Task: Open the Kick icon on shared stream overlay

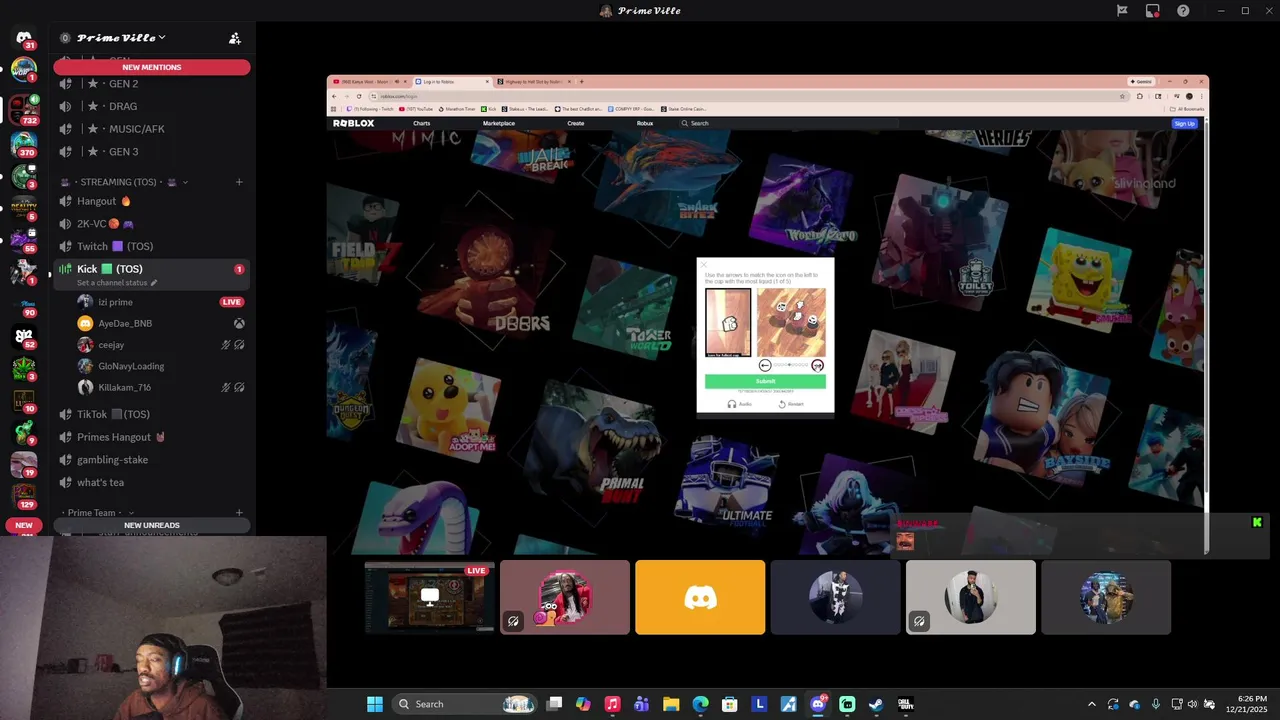Action: 1257,522
